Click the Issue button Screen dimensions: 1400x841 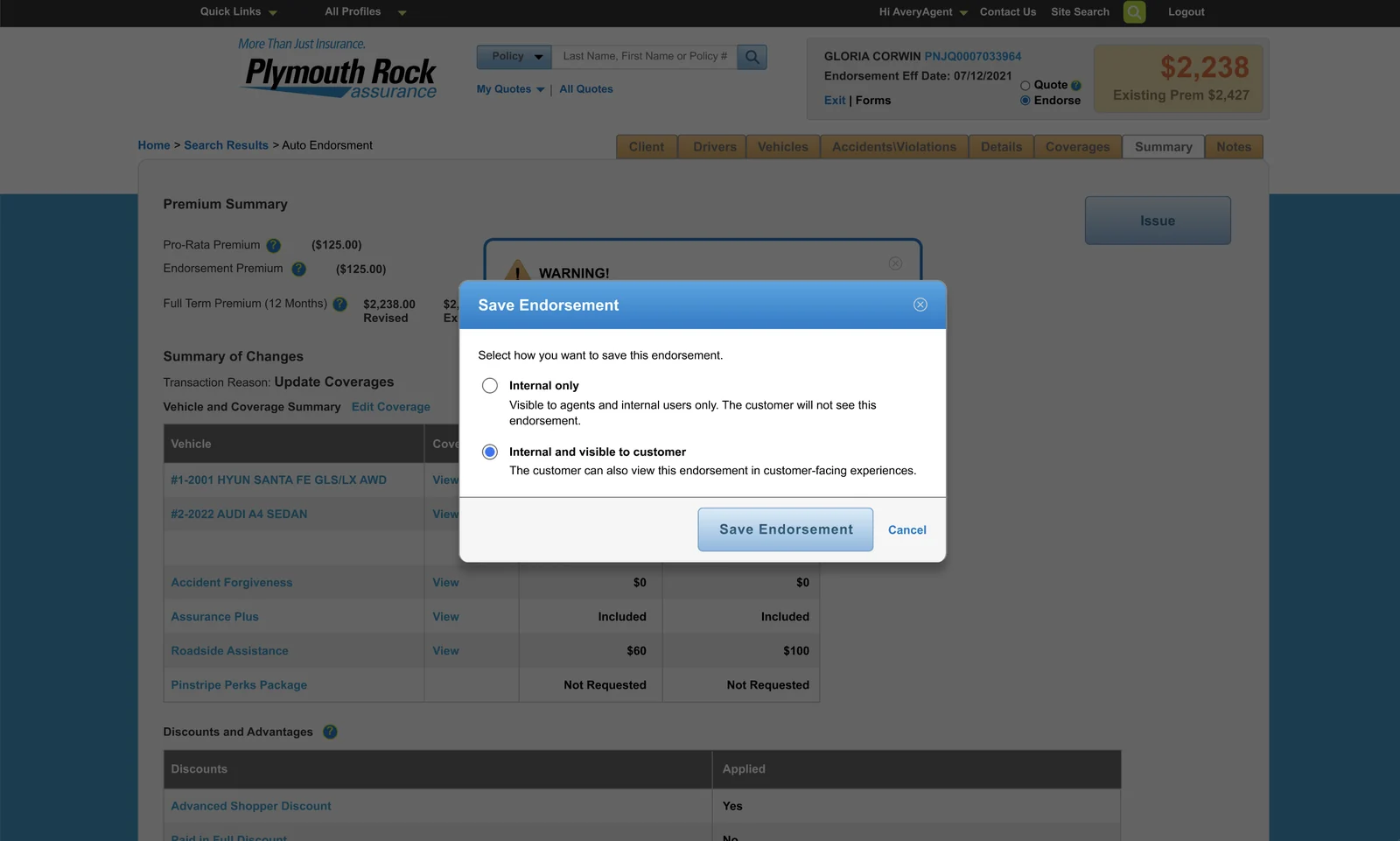(1158, 221)
